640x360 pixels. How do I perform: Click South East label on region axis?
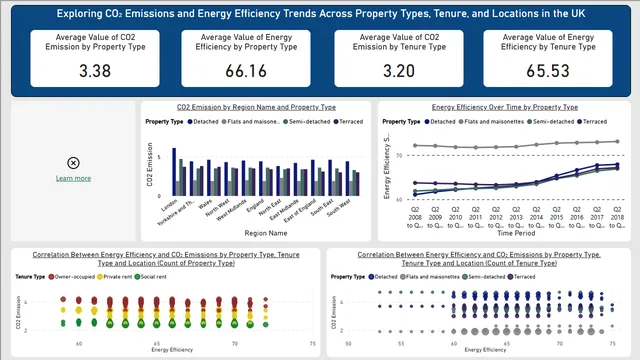(322, 208)
